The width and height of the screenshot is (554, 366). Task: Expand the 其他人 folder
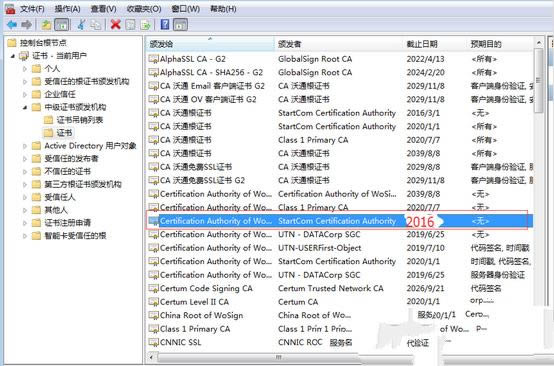(x=25, y=210)
